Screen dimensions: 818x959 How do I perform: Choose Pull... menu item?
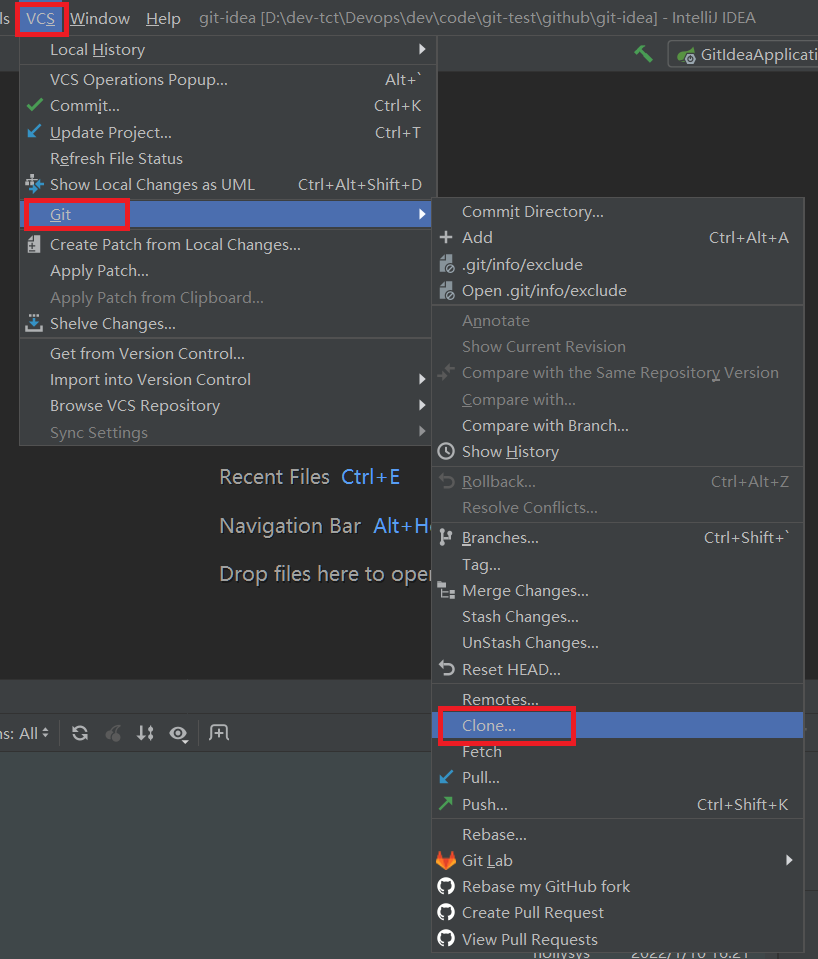(618, 778)
